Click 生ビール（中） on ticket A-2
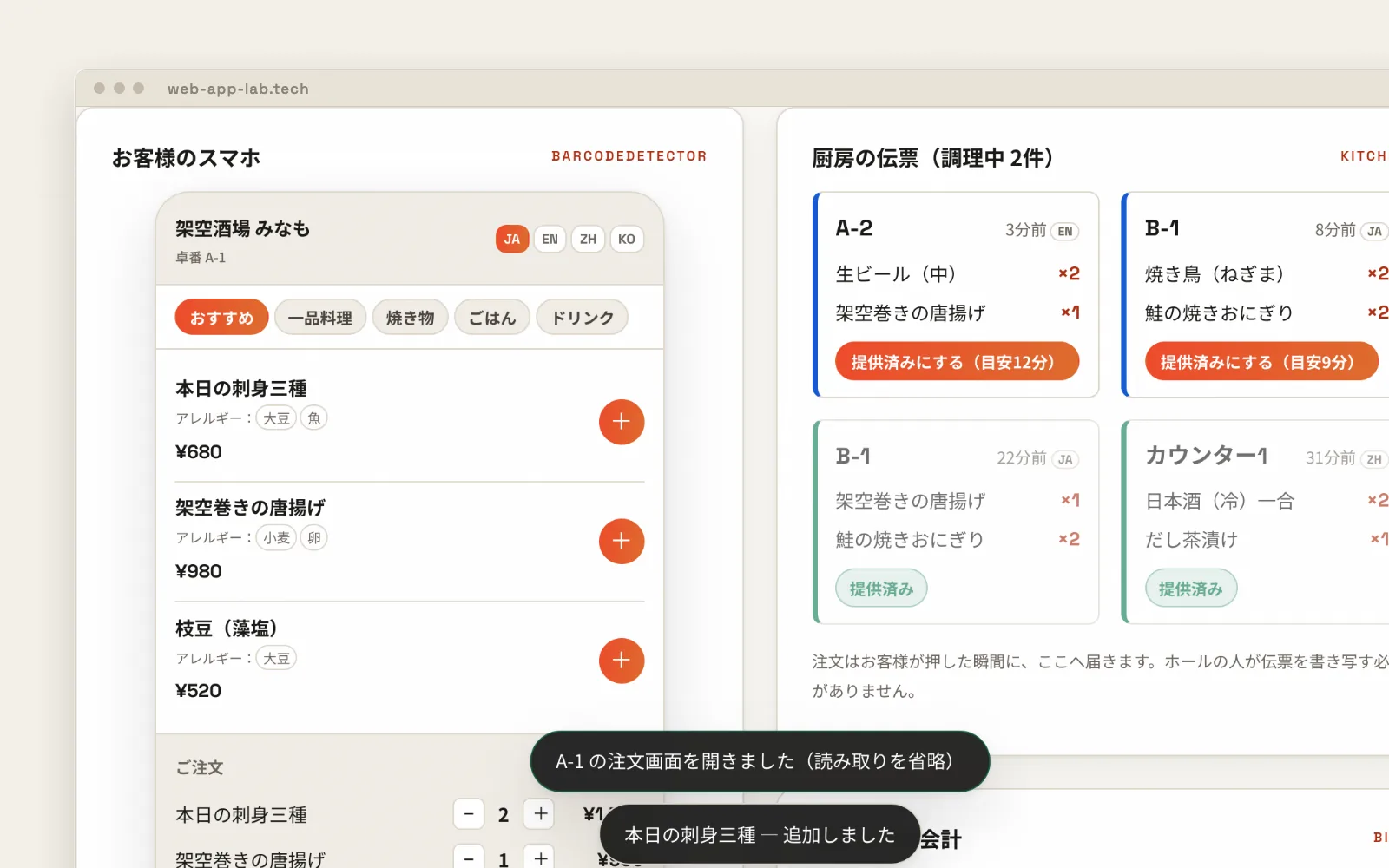Image resolution: width=1389 pixels, height=868 pixels. 896,274
